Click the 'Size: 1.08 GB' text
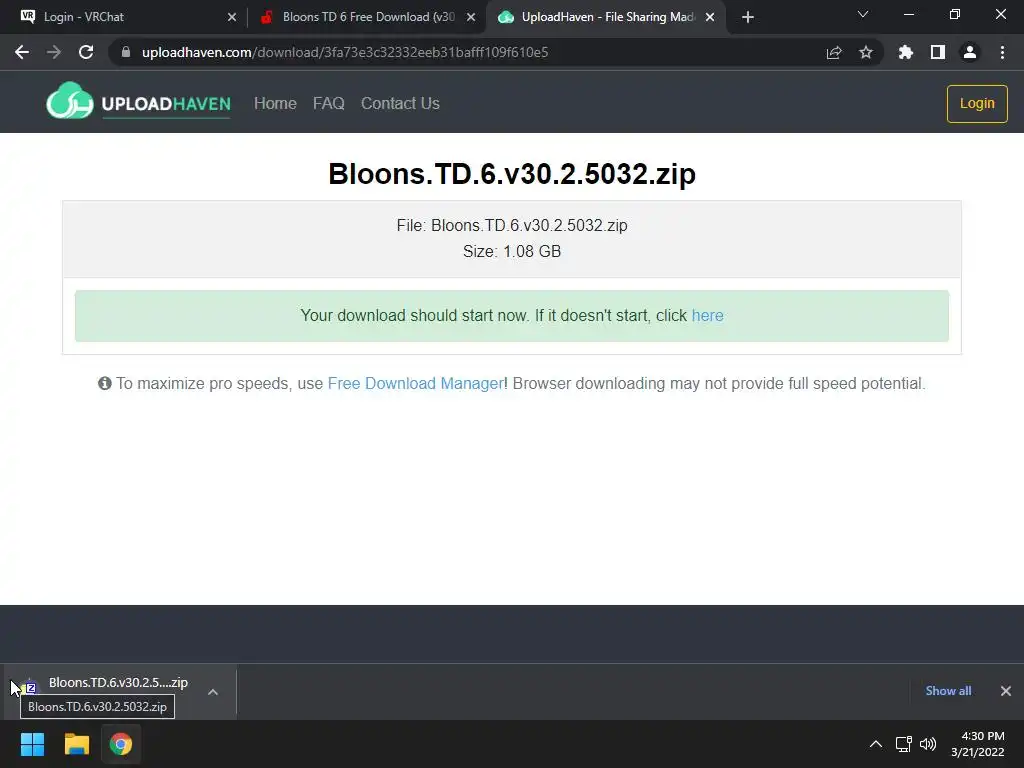 (x=512, y=251)
